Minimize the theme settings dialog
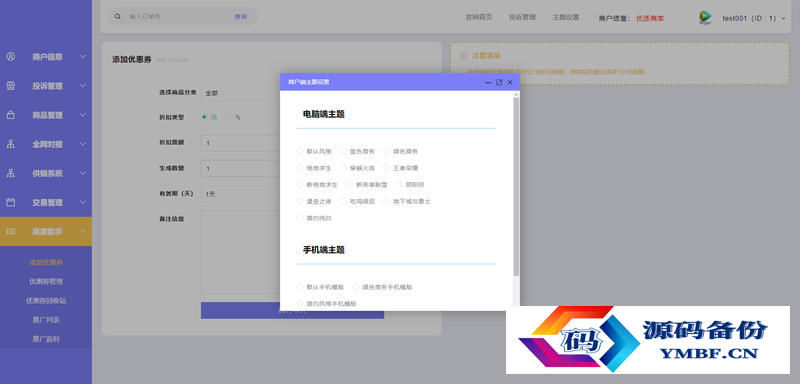Viewport: 800px width, 384px height. click(x=488, y=82)
